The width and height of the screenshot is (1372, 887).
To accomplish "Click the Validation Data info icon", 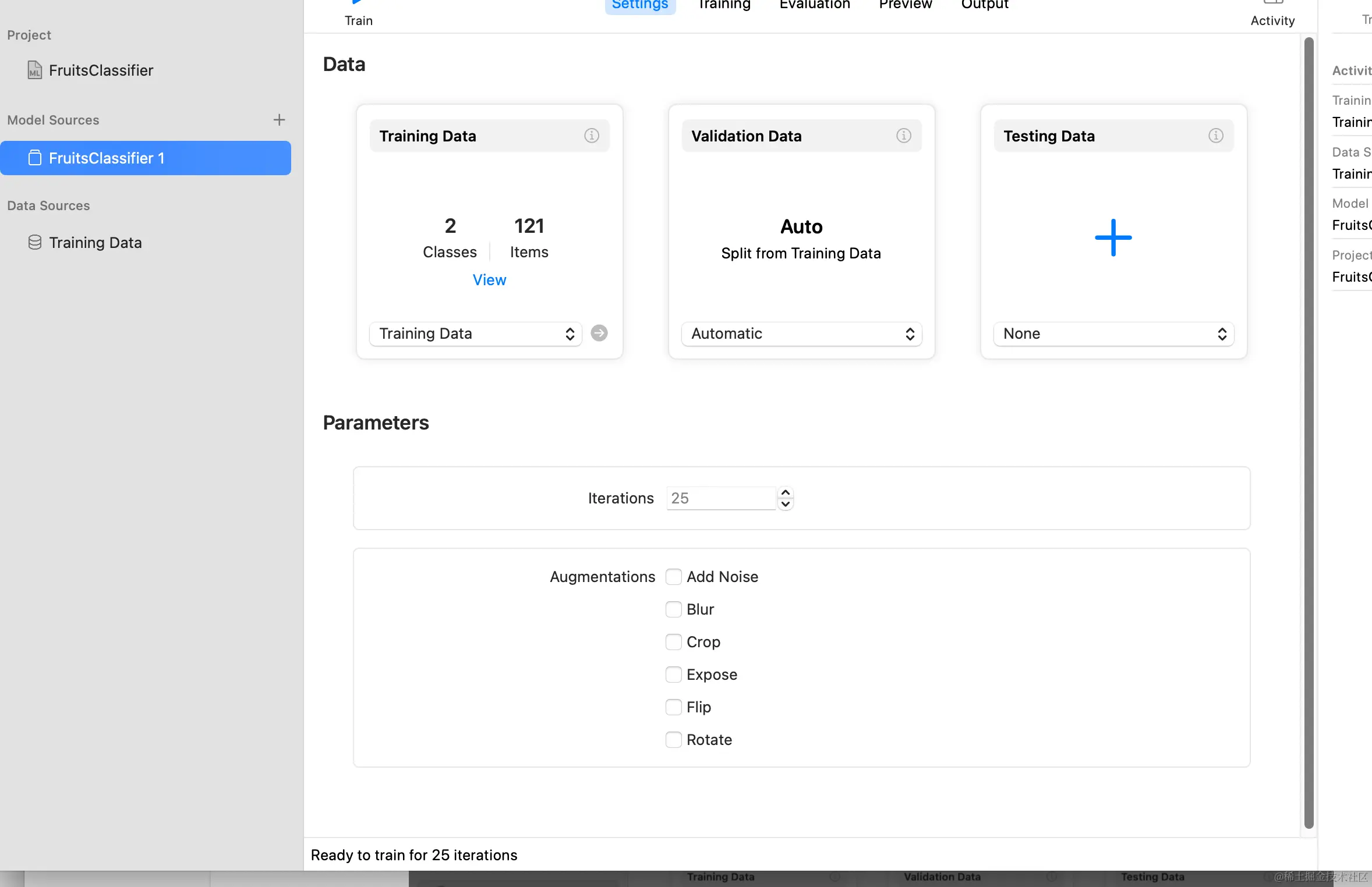I will [903, 136].
